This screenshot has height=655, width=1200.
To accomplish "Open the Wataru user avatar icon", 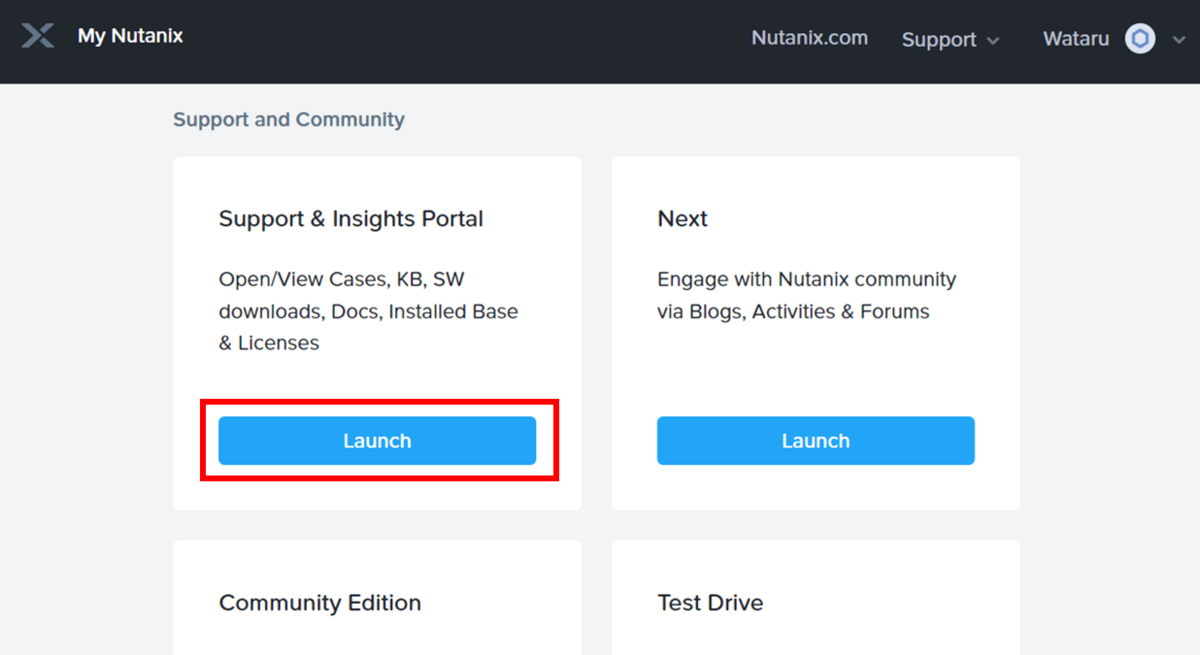I will [x=1140, y=39].
